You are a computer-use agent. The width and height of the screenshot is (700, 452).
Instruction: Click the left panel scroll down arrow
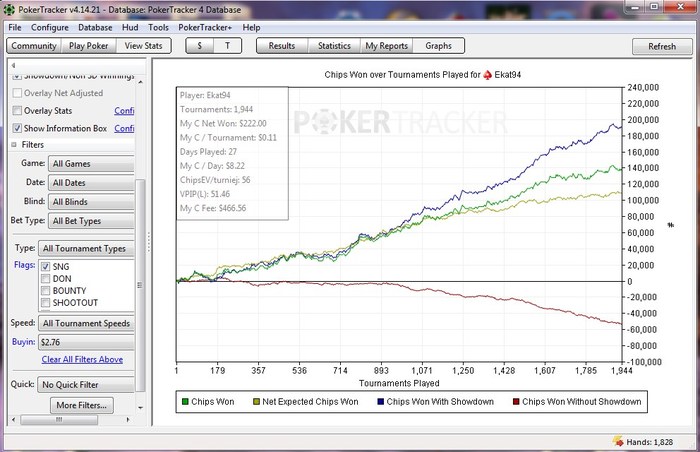click(140, 407)
